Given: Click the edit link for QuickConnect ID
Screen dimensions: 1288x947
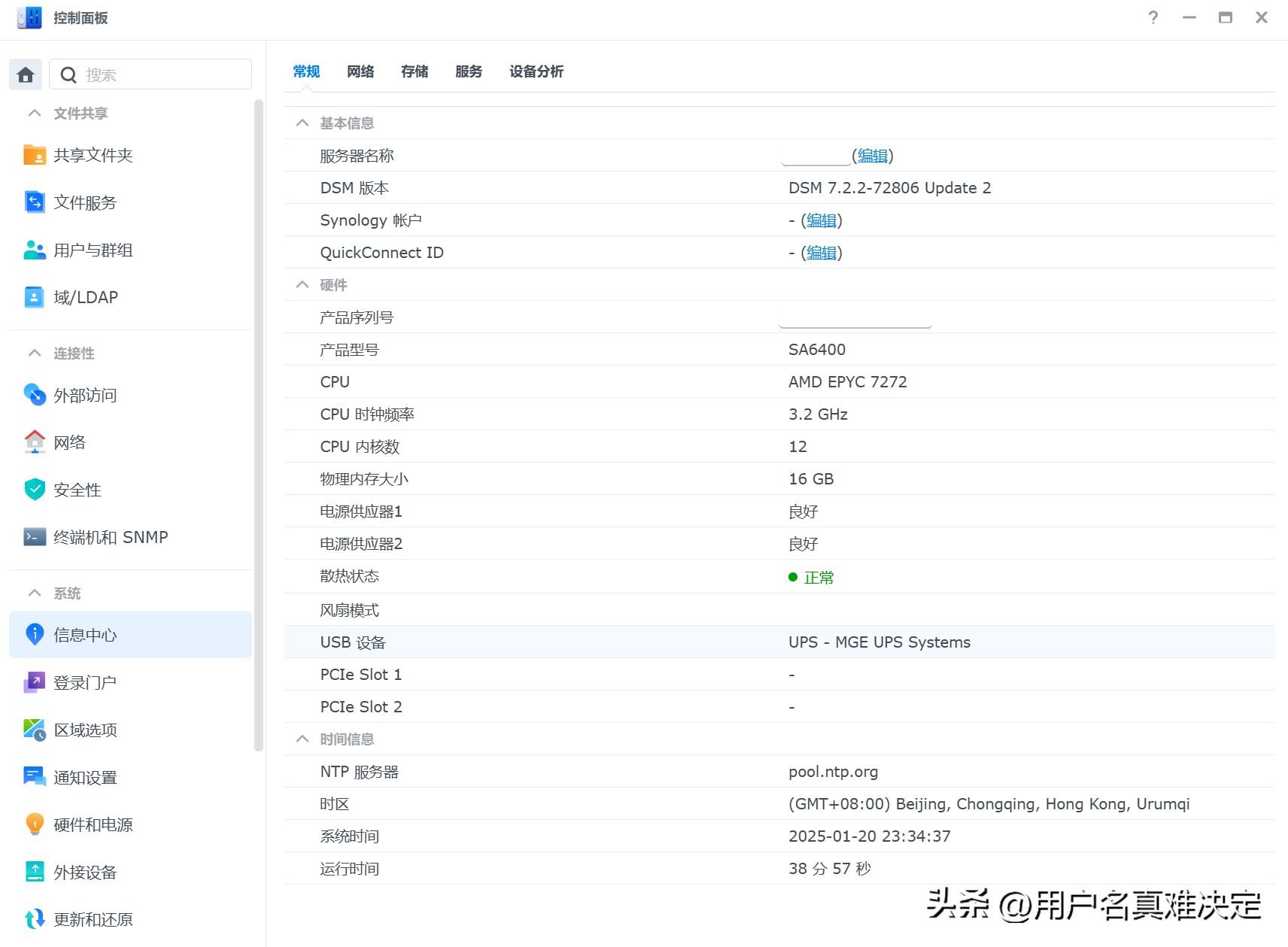Looking at the screenshot, I should point(822,253).
